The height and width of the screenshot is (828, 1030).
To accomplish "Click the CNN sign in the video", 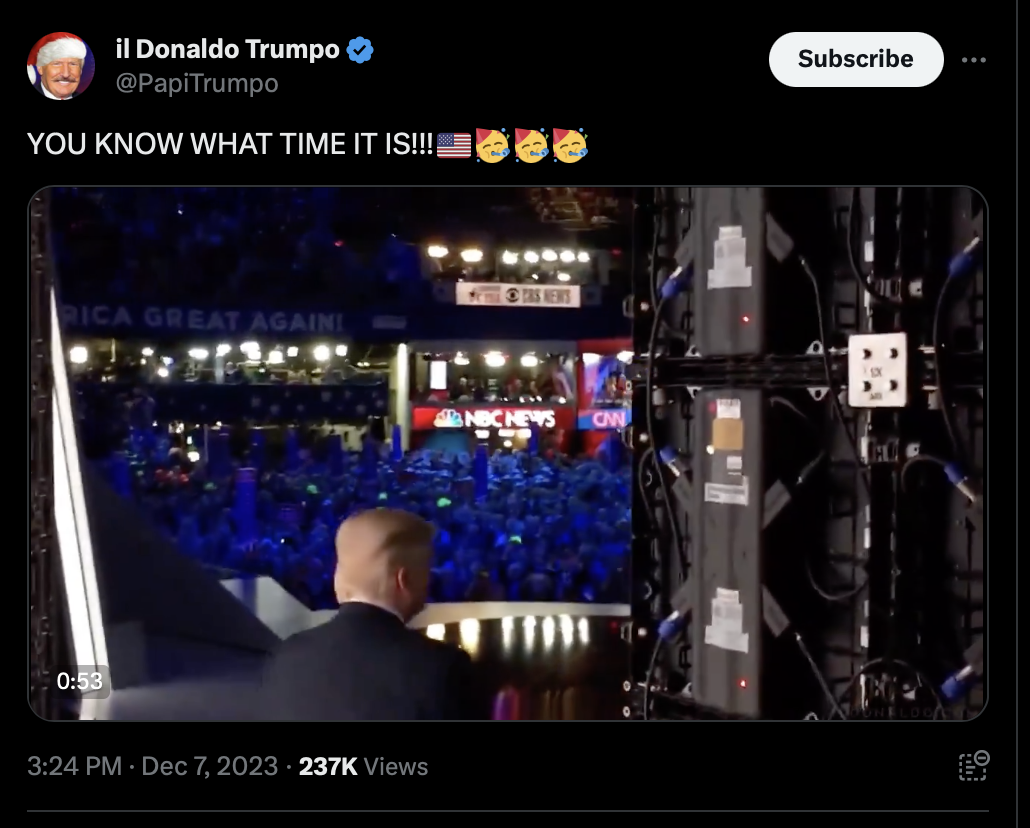I will (604, 419).
